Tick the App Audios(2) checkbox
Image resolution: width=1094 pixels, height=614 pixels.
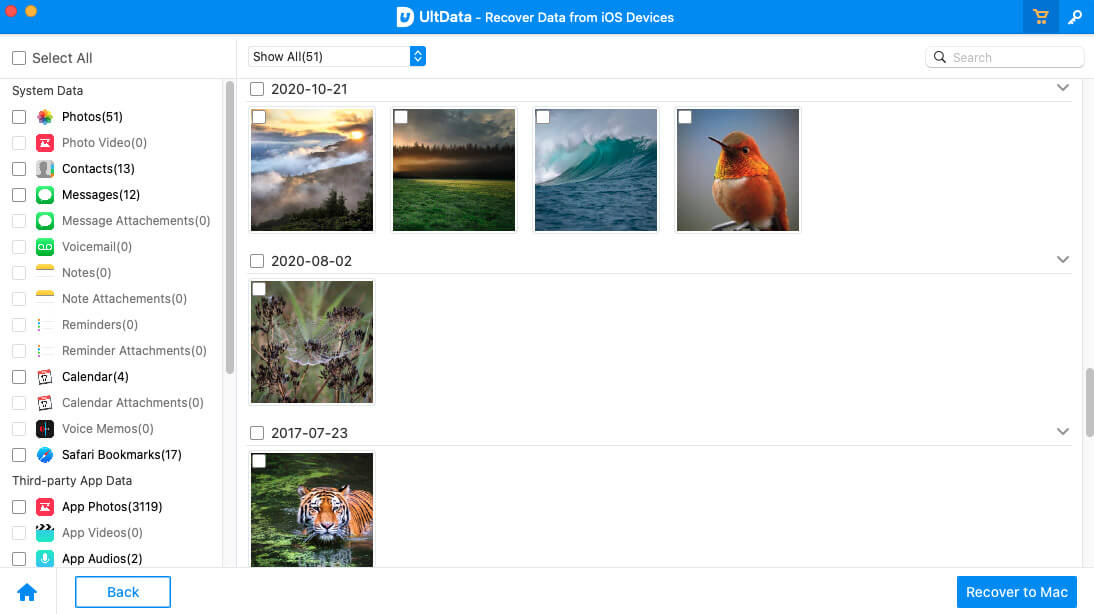(19, 559)
